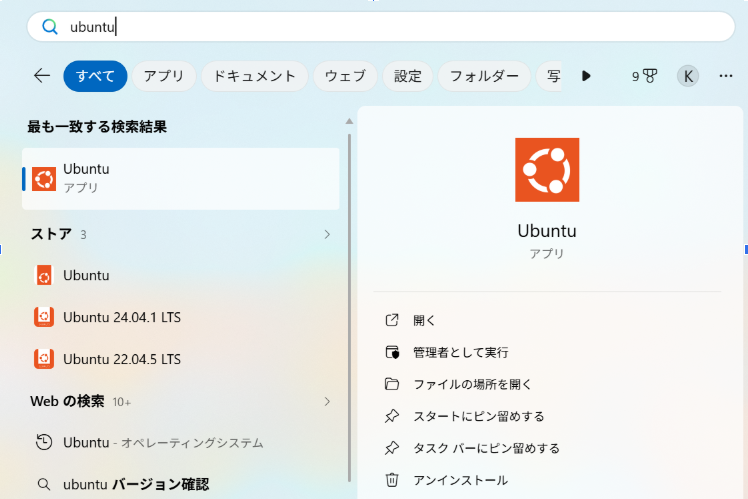Image resolution: width=748 pixels, height=499 pixels.
Task: Select the Ubuntu 22.04.5 LTS store result
Action: 181,359
